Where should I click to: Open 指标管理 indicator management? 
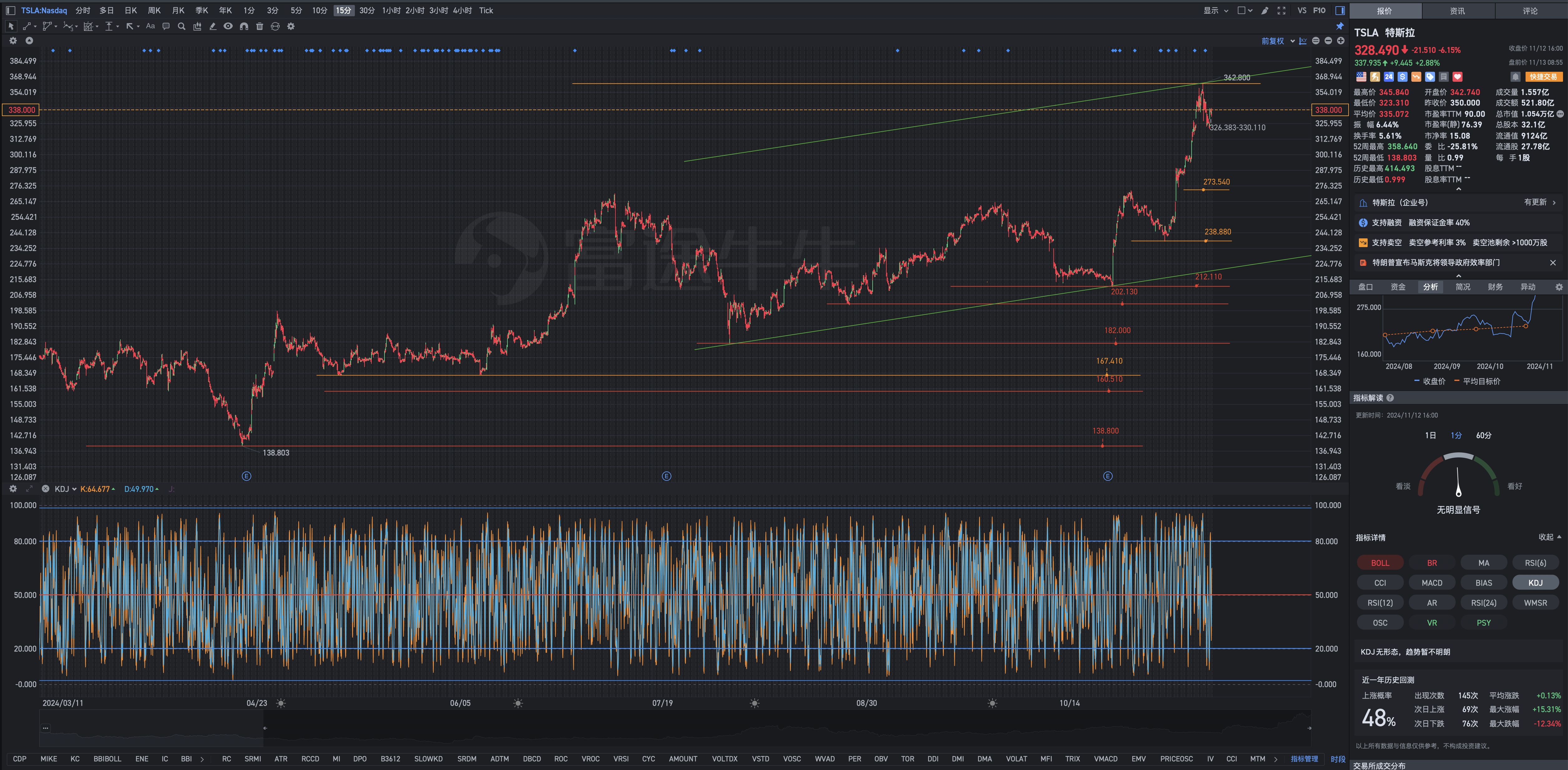(x=1304, y=758)
